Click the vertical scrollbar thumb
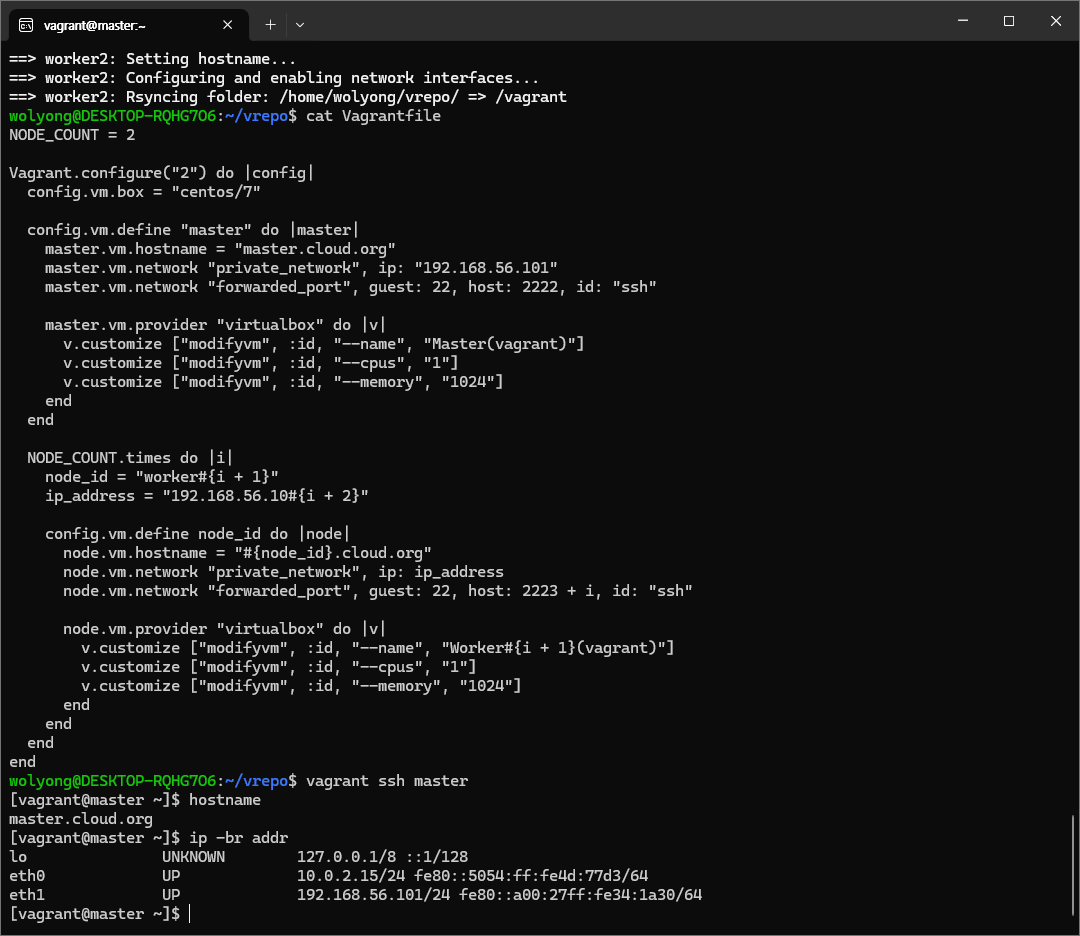1080x936 pixels. pos(1073,868)
